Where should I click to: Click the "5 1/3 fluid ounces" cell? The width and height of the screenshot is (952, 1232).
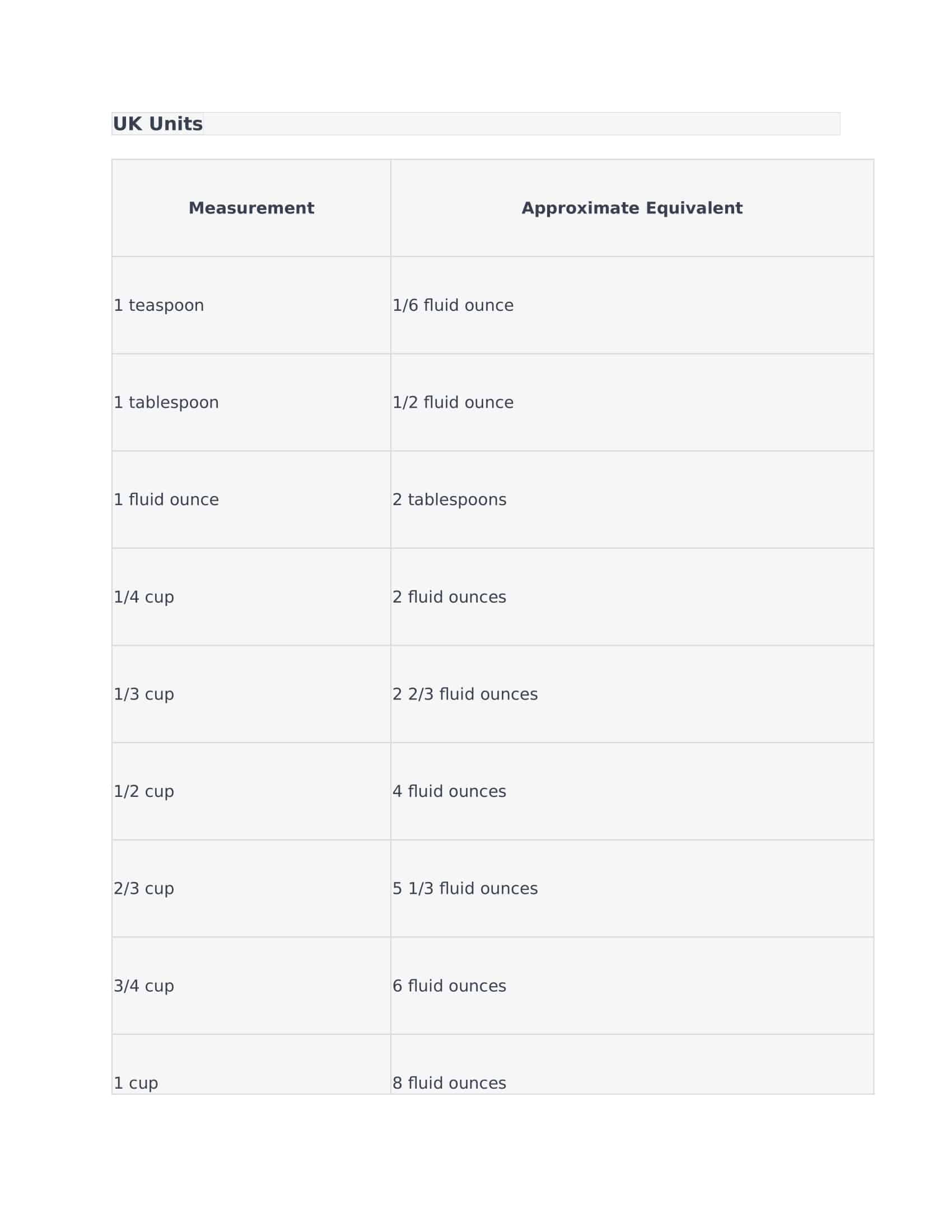click(x=465, y=889)
